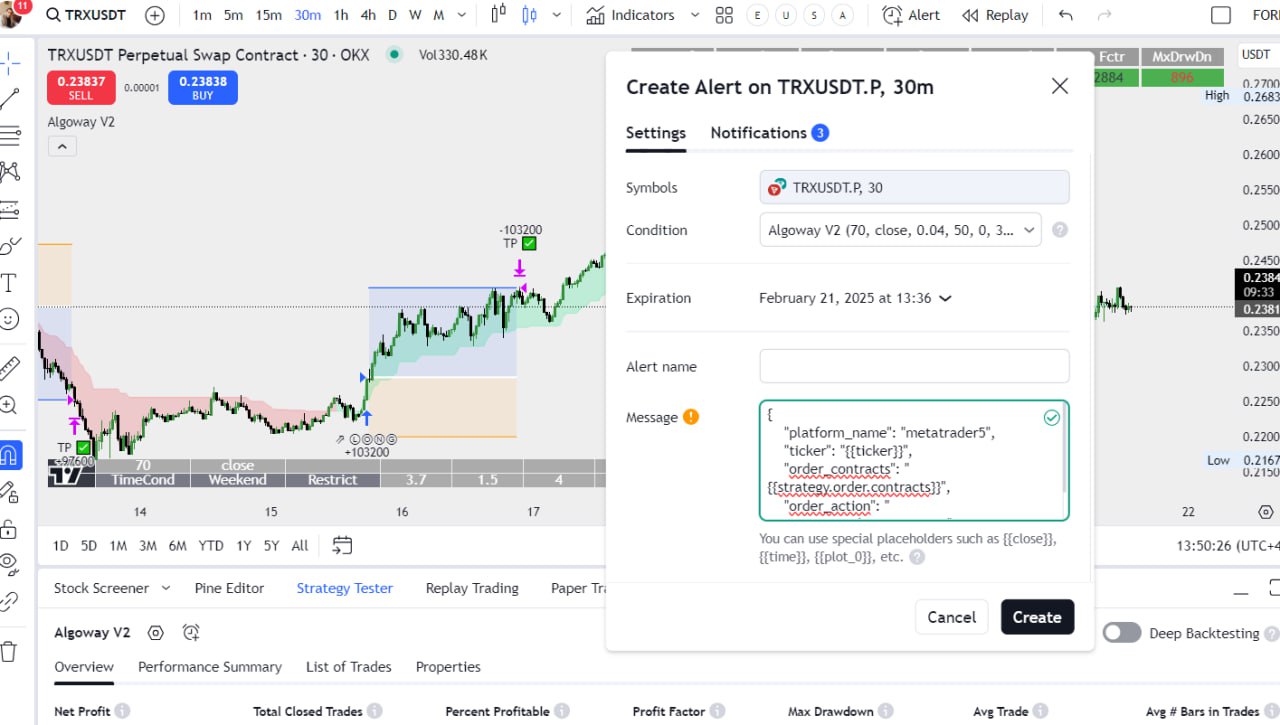Click the U quick-access circle button

point(787,15)
